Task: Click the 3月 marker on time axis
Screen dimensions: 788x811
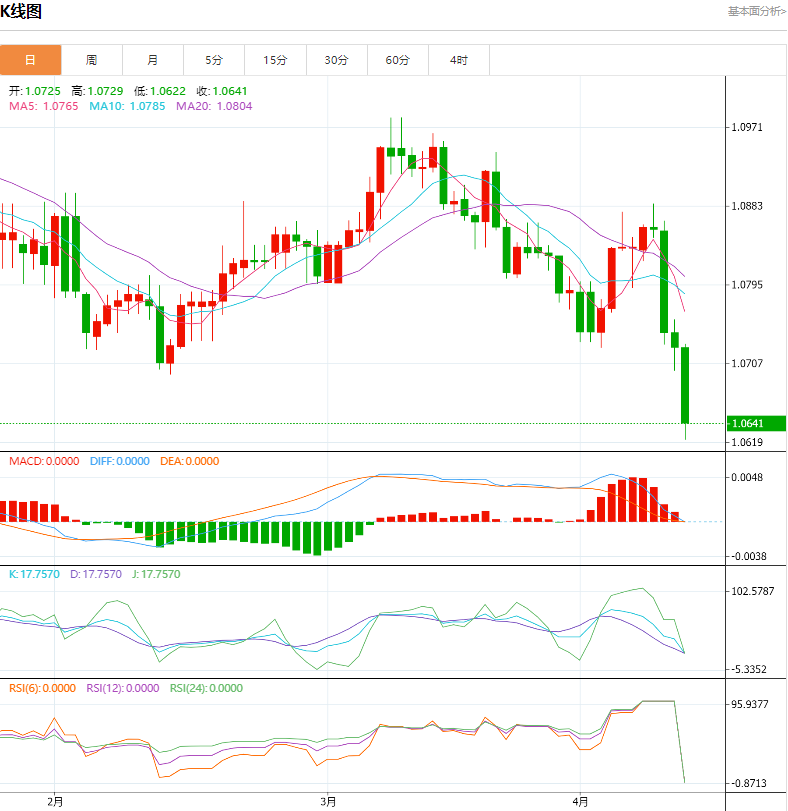Action: click(328, 801)
